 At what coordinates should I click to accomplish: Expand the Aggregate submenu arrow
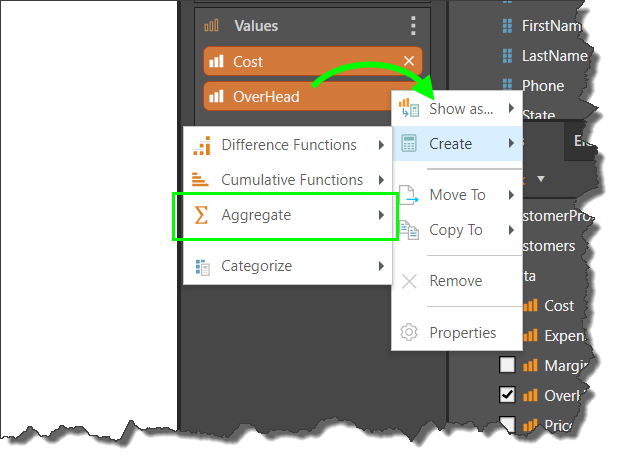pyautogui.click(x=381, y=215)
